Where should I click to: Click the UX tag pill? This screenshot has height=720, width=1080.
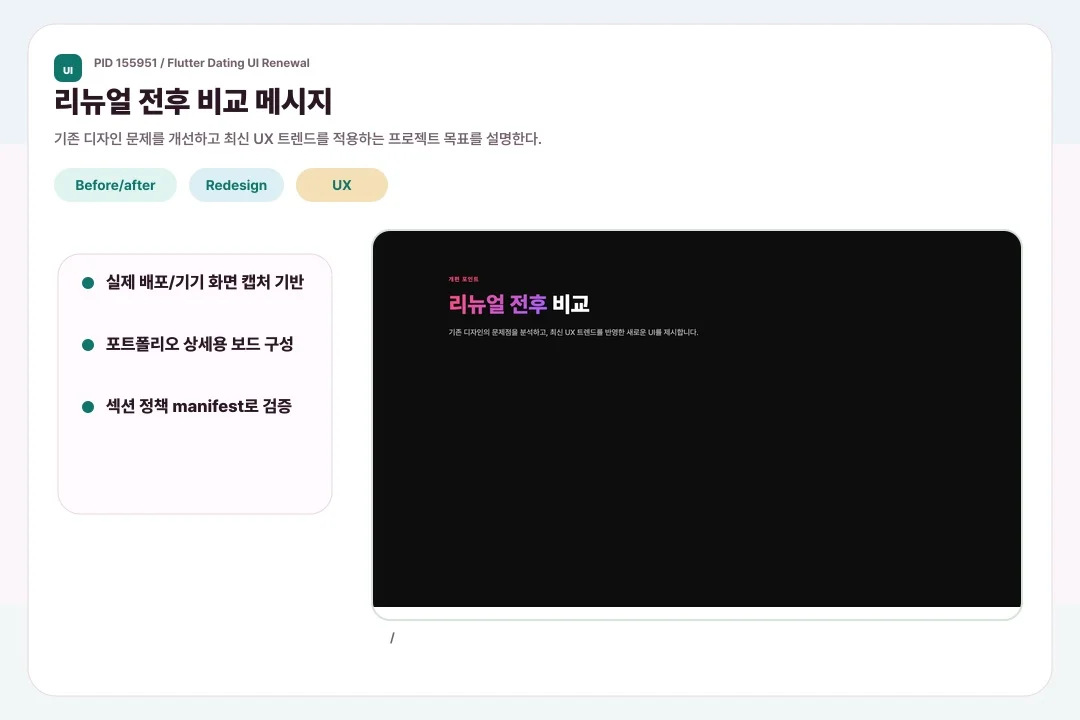[342, 185]
